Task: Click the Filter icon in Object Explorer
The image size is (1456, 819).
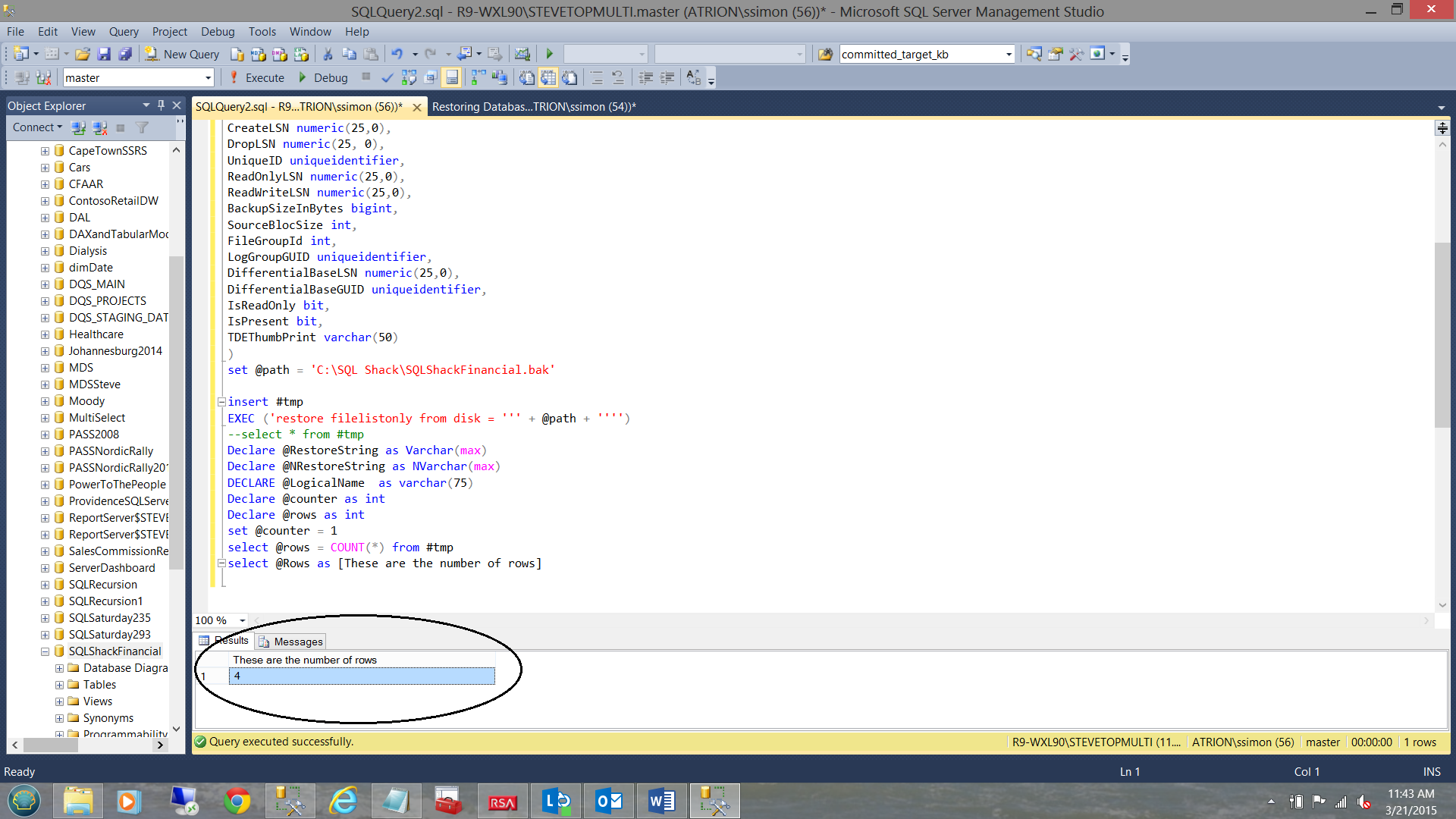Action: pyautogui.click(x=142, y=127)
